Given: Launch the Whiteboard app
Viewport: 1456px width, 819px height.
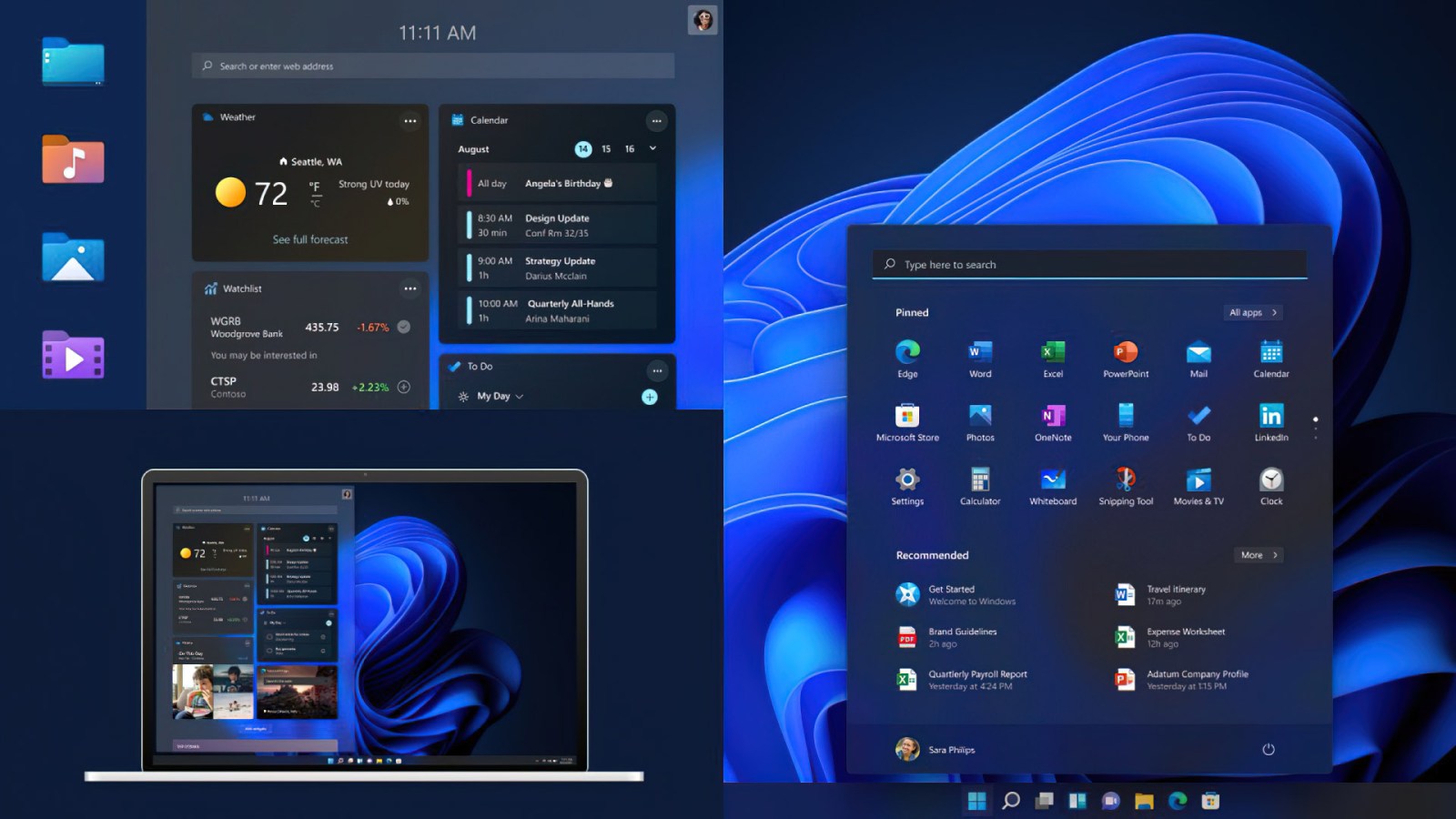Looking at the screenshot, I should point(1053,480).
